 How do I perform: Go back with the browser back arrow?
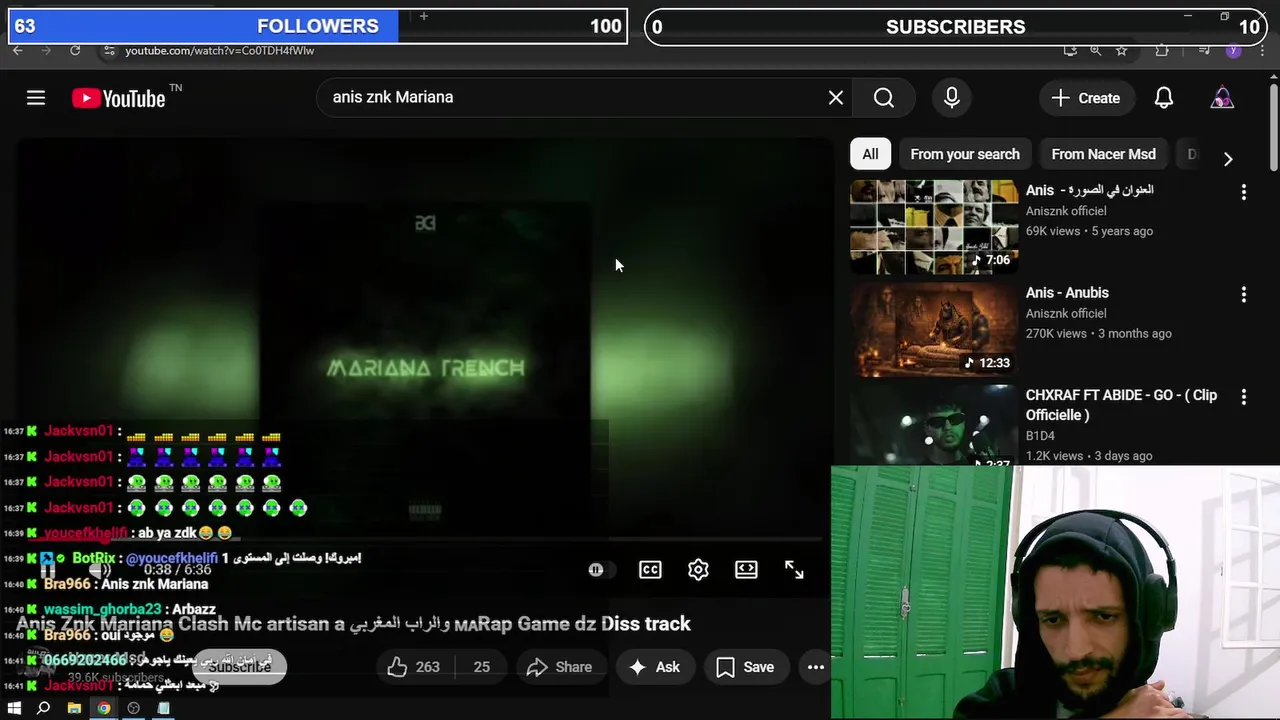click(17, 50)
